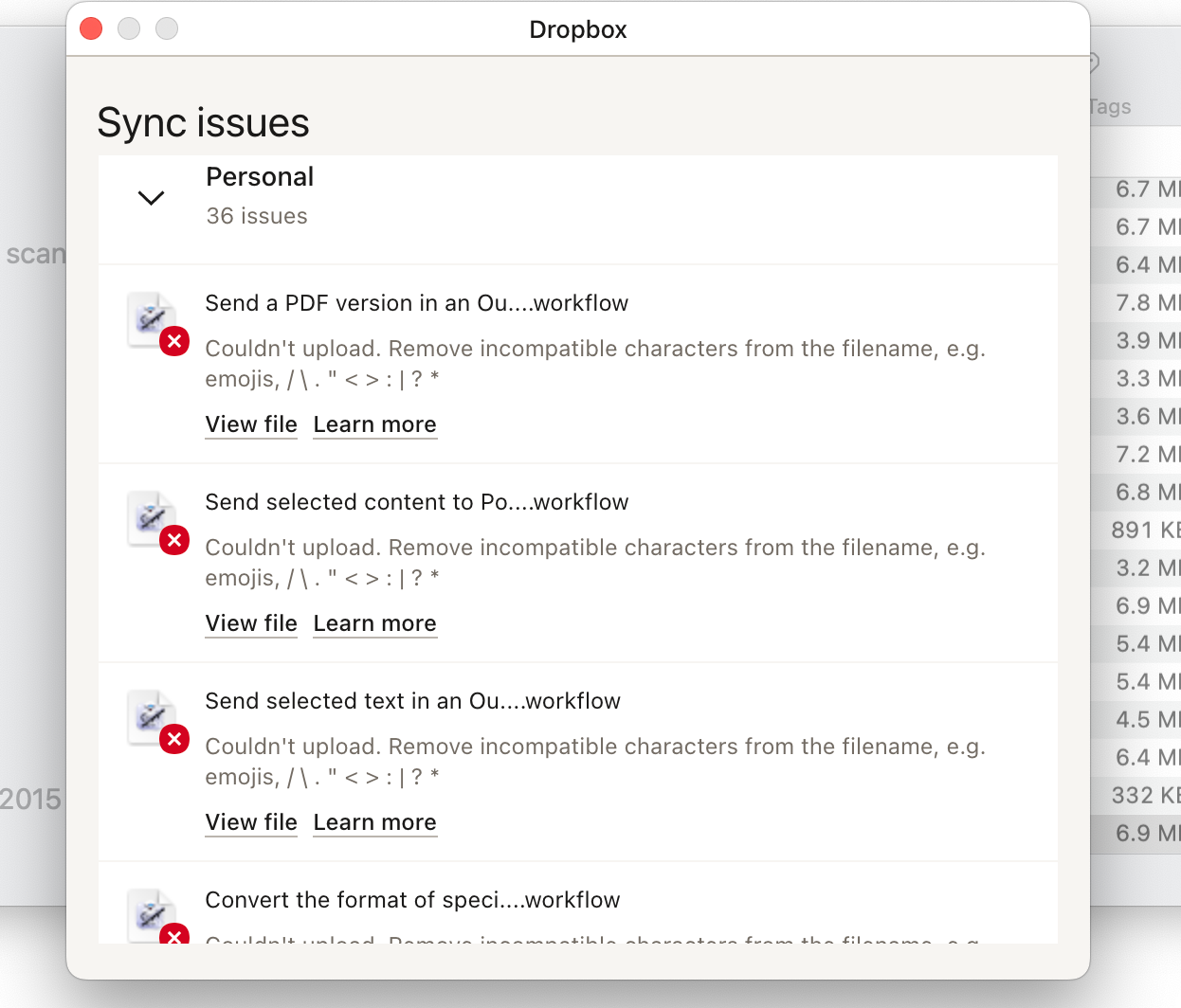Click View file under Send selected text

pyautogui.click(x=250, y=822)
